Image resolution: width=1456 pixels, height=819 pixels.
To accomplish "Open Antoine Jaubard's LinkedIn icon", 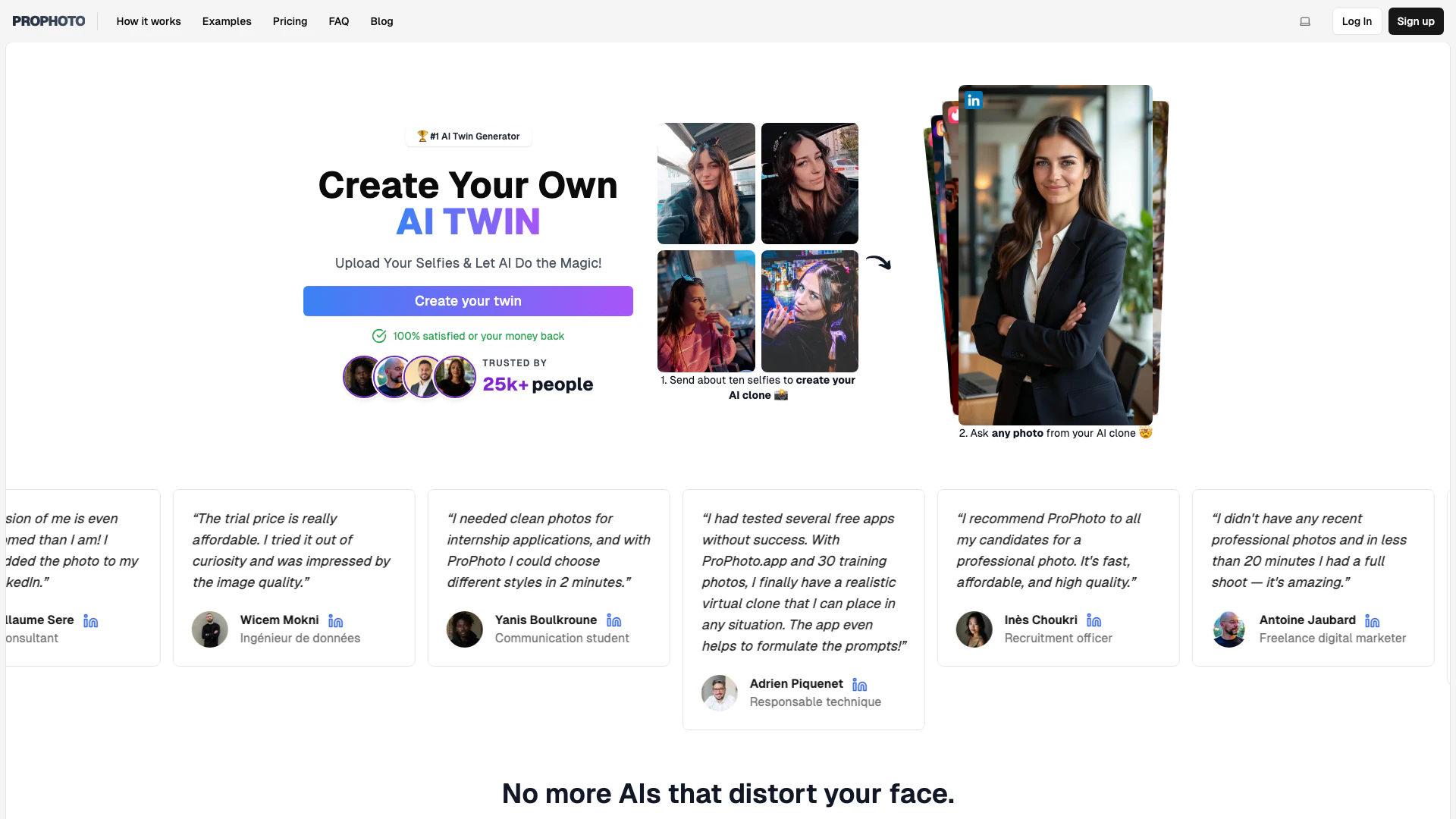I will tap(1372, 621).
